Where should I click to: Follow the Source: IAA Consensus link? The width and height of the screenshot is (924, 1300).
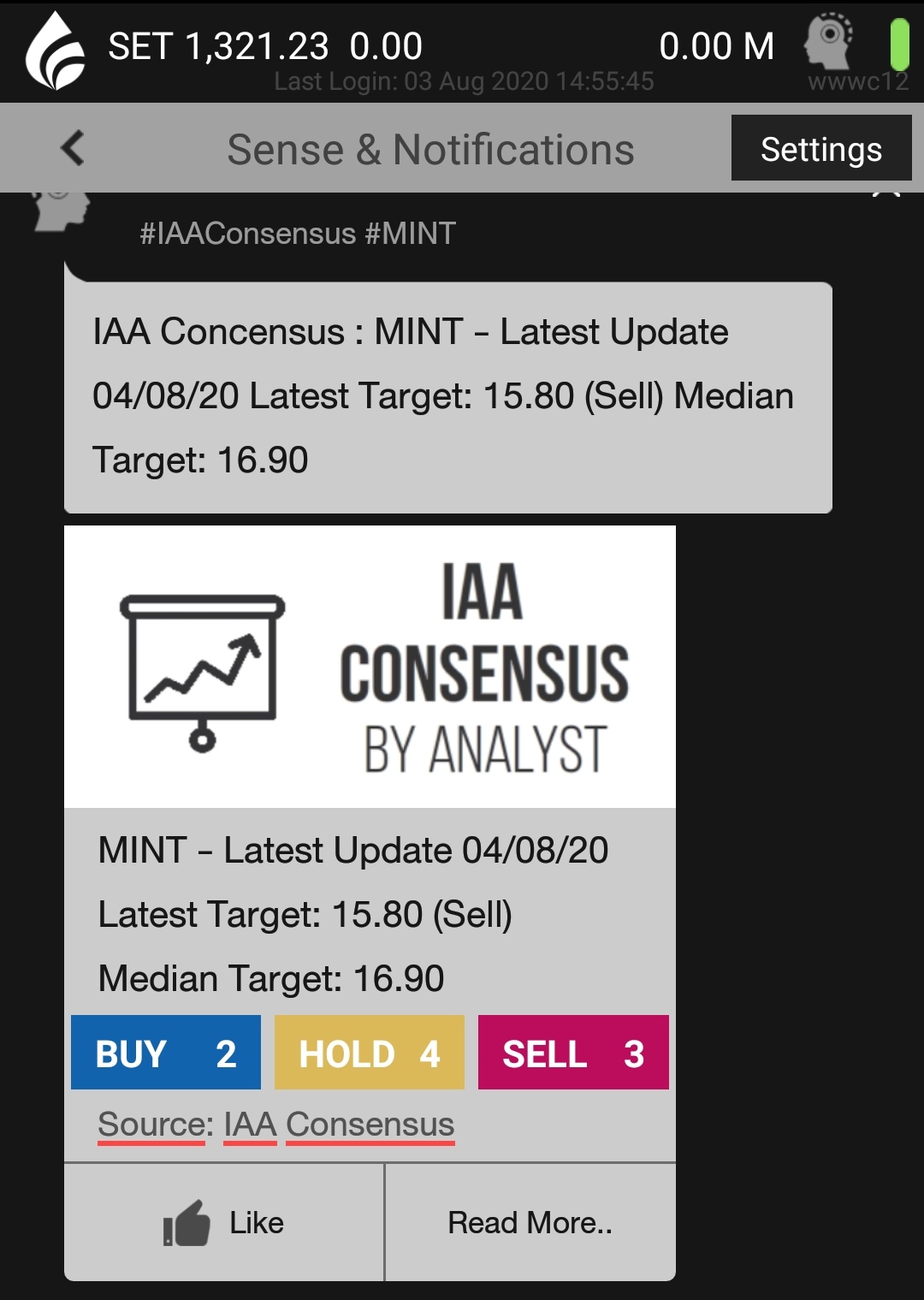(x=275, y=1125)
